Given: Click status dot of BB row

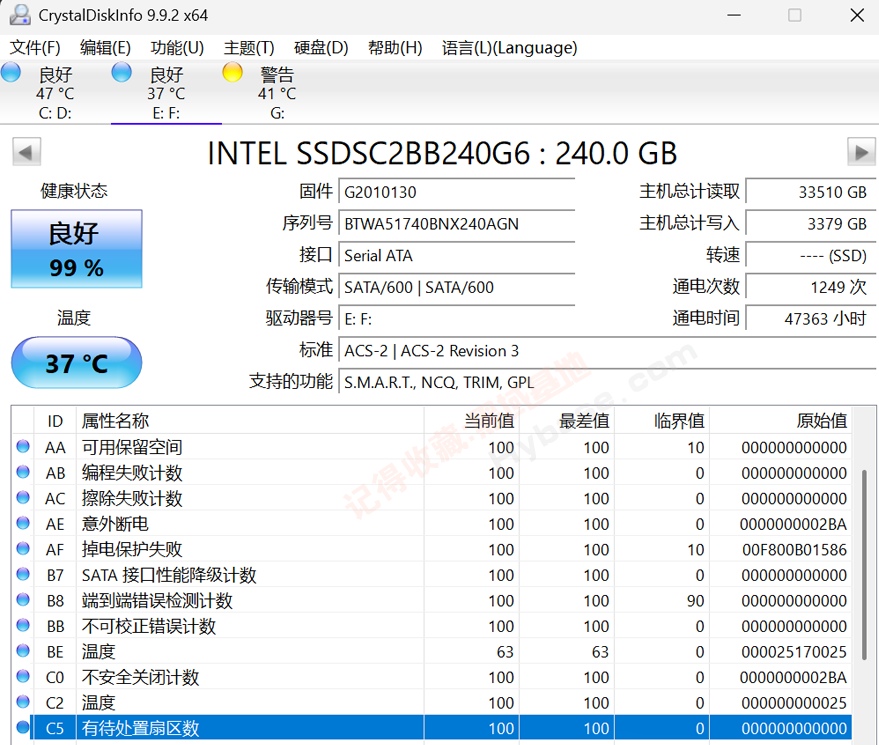Looking at the screenshot, I should (x=23, y=625).
